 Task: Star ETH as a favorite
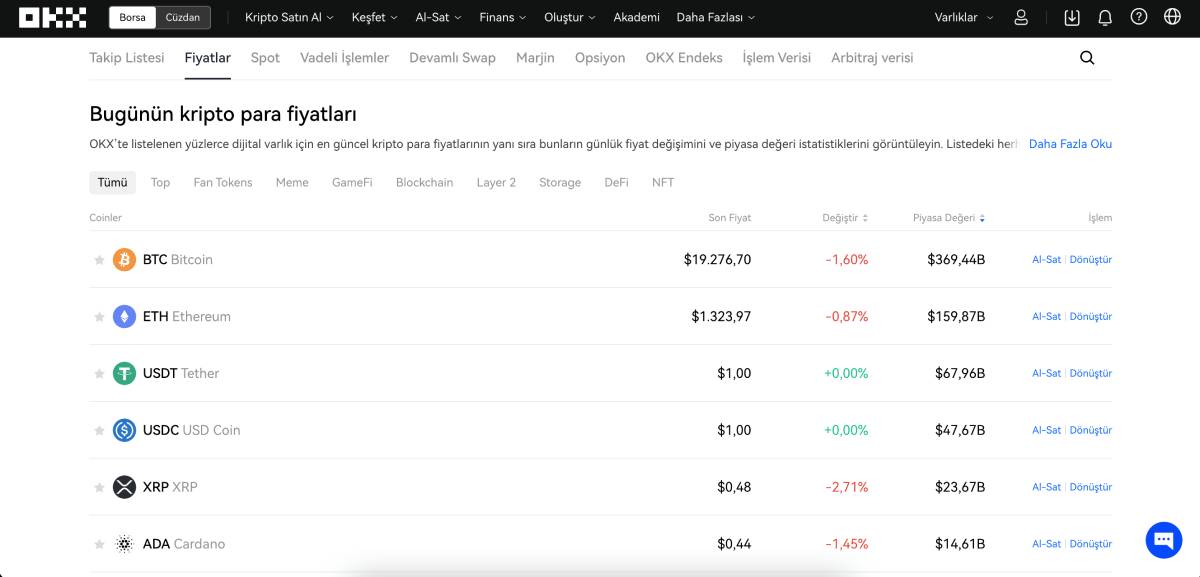pyautogui.click(x=99, y=317)
